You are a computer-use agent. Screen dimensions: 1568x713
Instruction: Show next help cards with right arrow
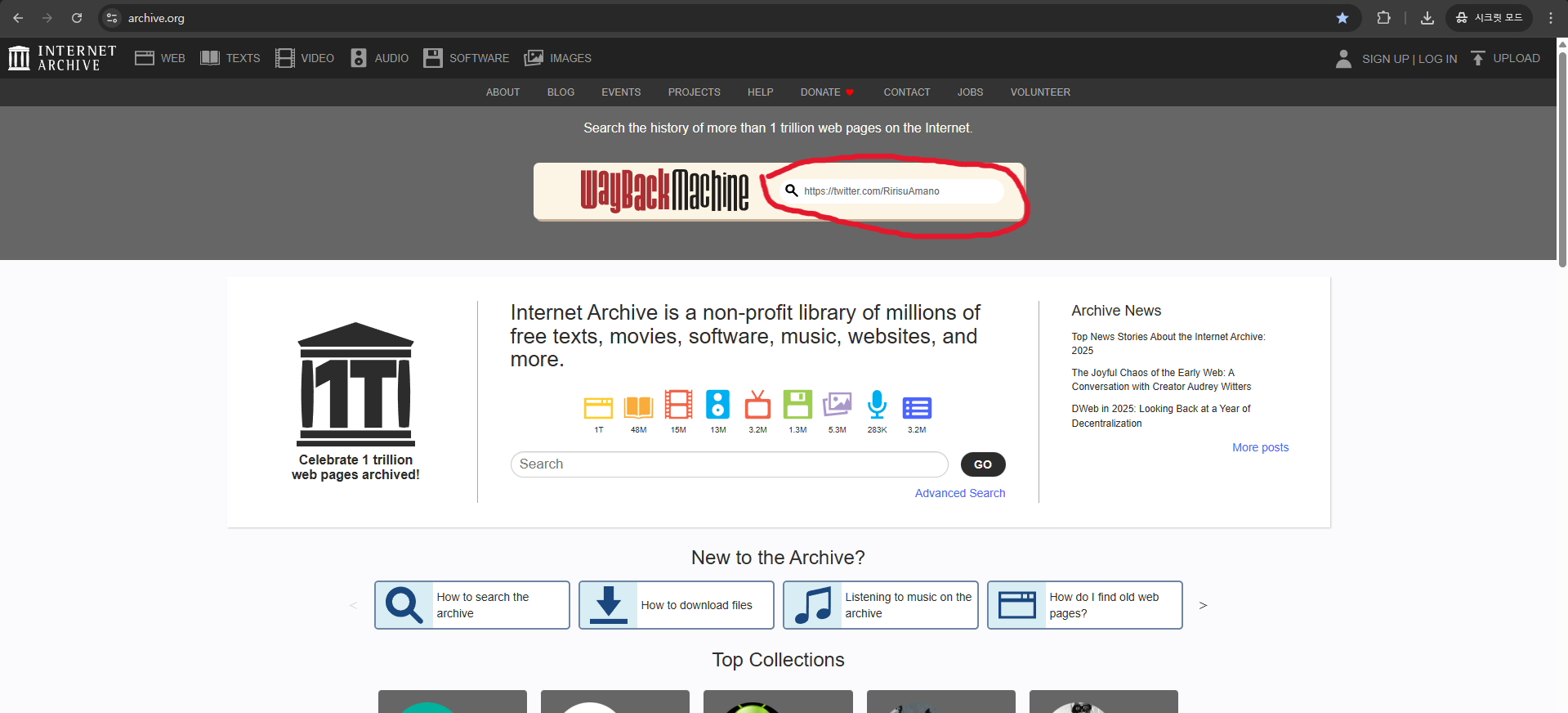click(1203, 606)
